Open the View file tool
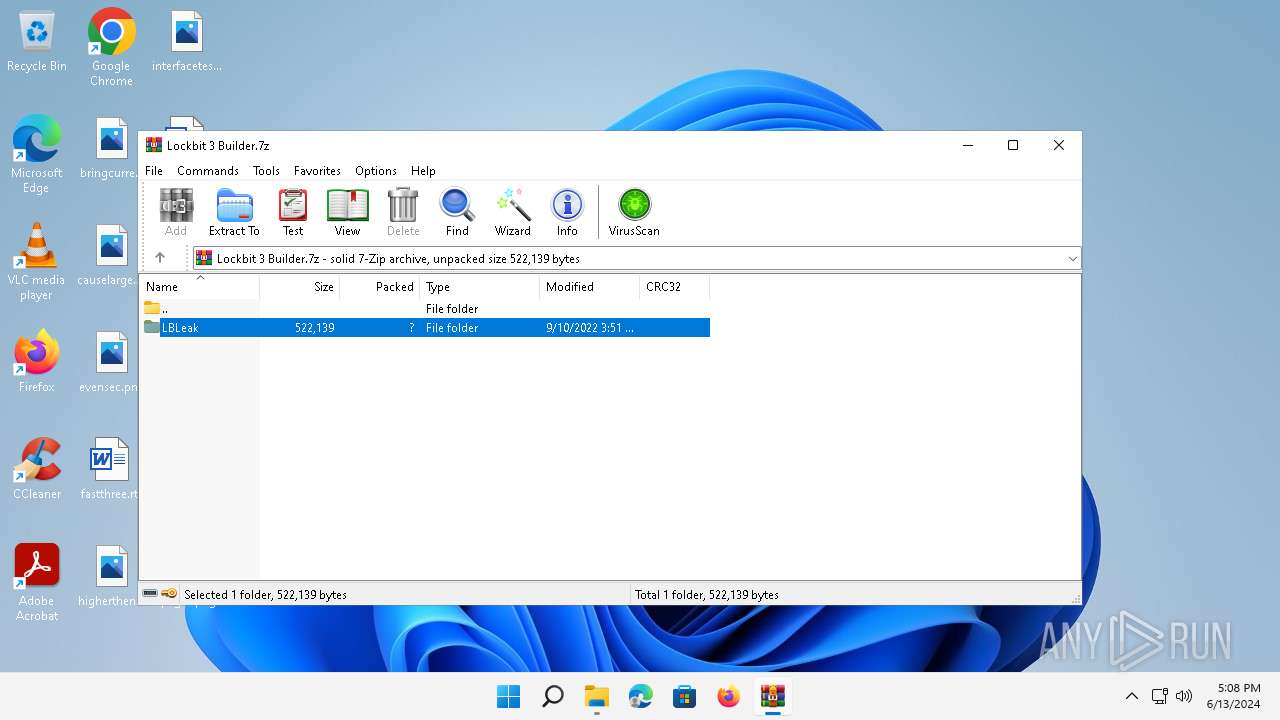This screenshot has height=720, width=1280. coord(347,212)
